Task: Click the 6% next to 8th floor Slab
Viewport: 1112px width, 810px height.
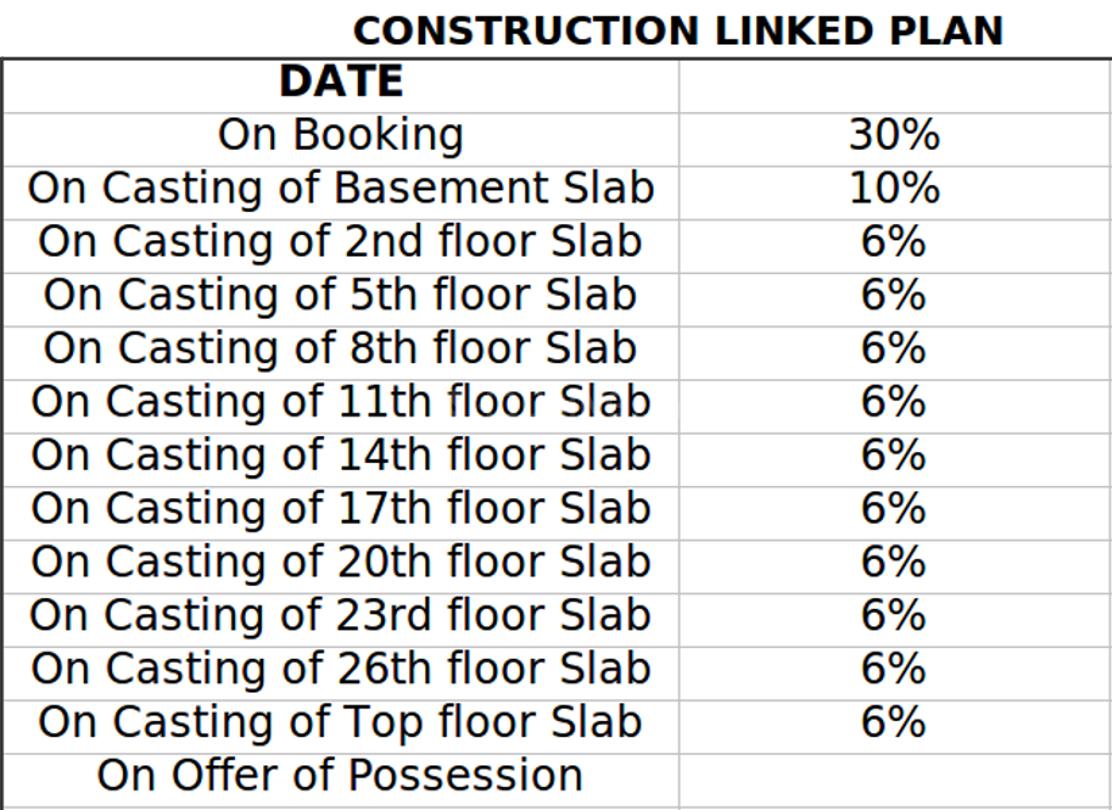Action: click(x=894, y=348)
